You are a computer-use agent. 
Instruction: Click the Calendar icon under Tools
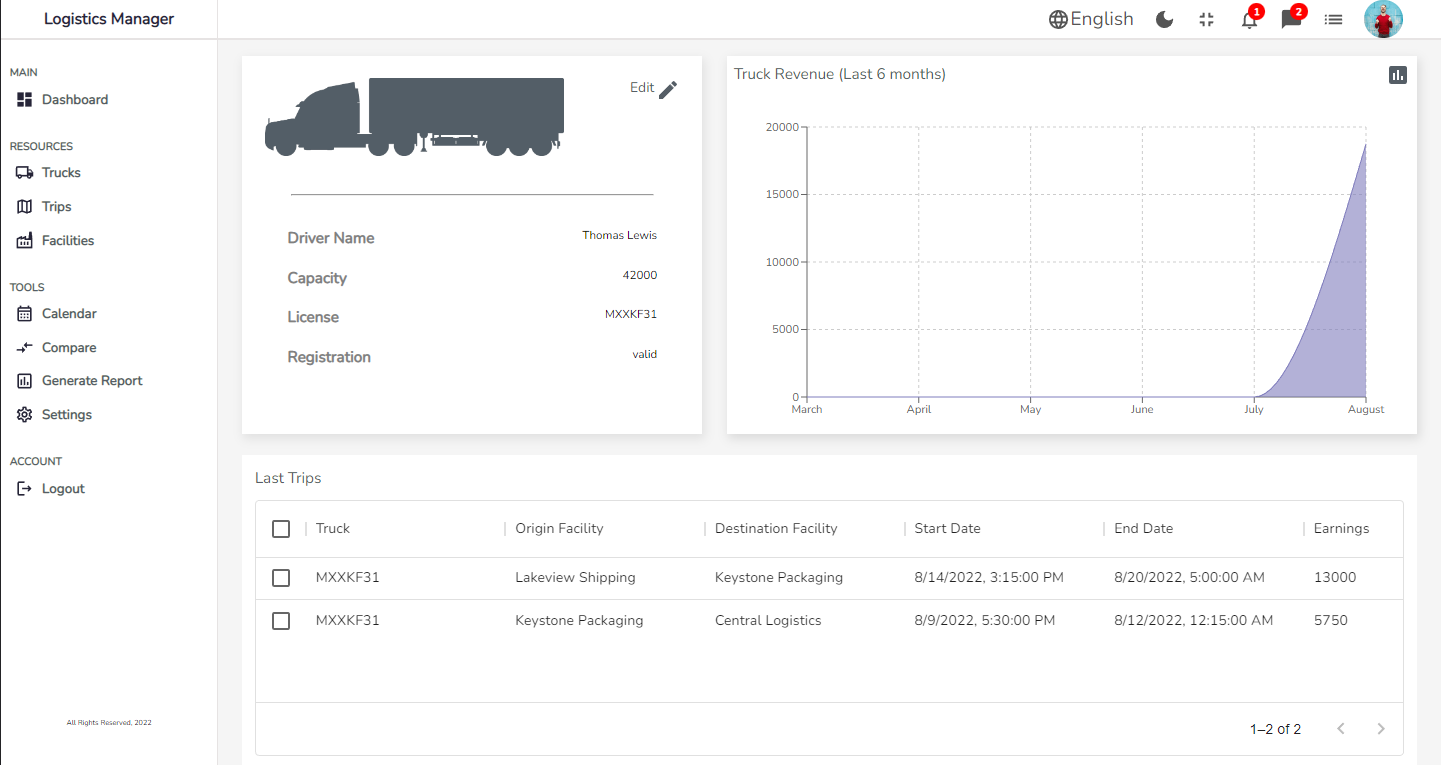click(24, 313)
